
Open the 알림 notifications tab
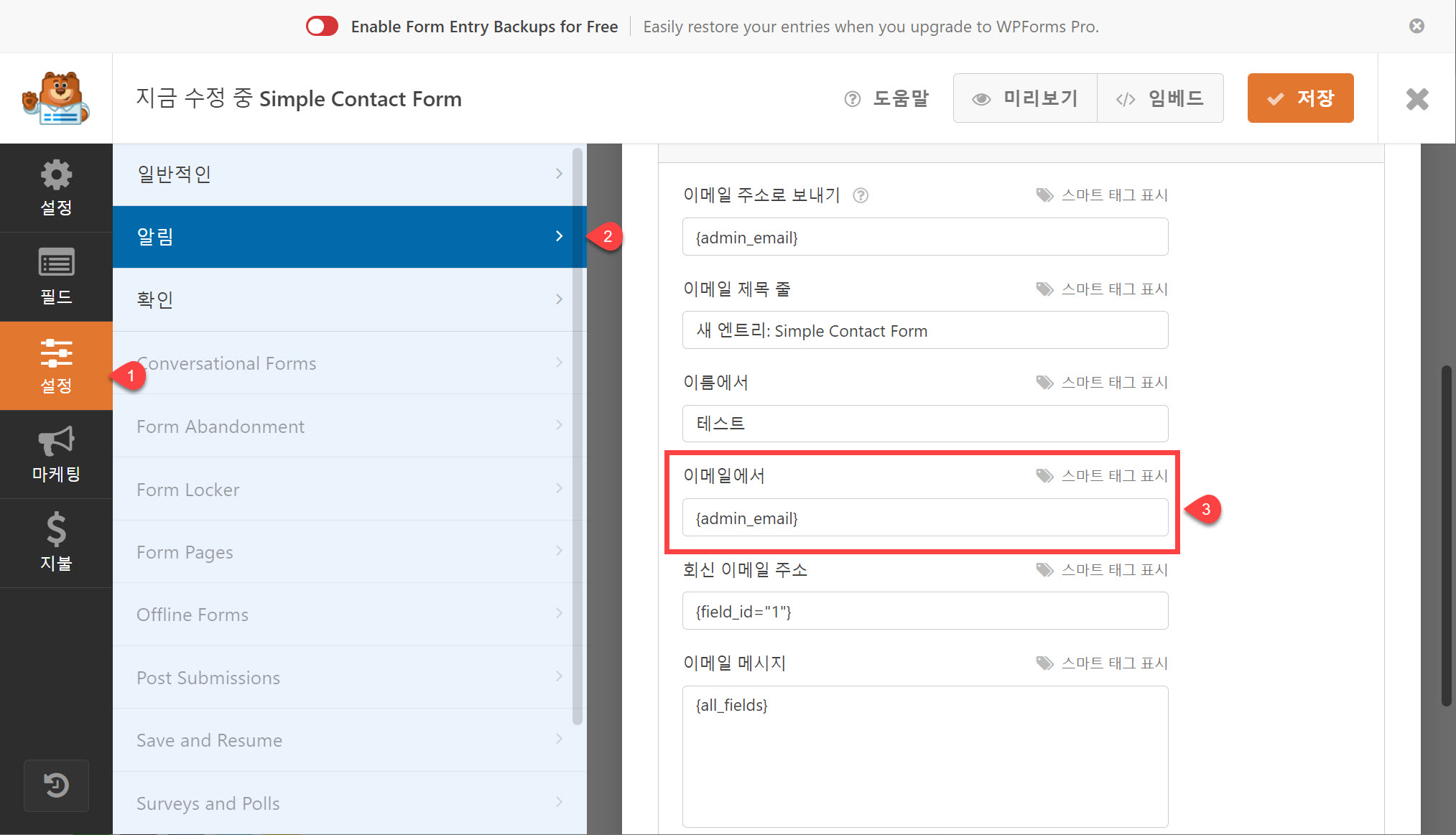click(348, 237)
